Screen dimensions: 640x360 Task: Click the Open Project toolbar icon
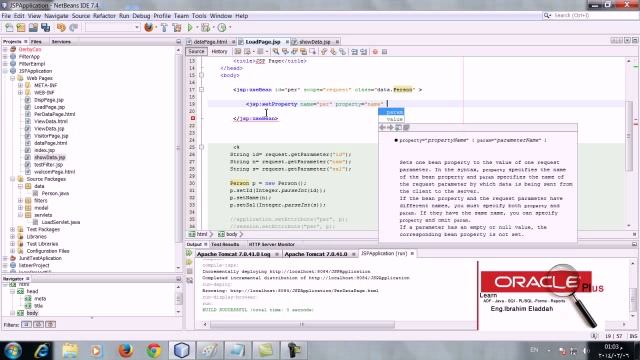pyautogui.click(x=33, y=27)
